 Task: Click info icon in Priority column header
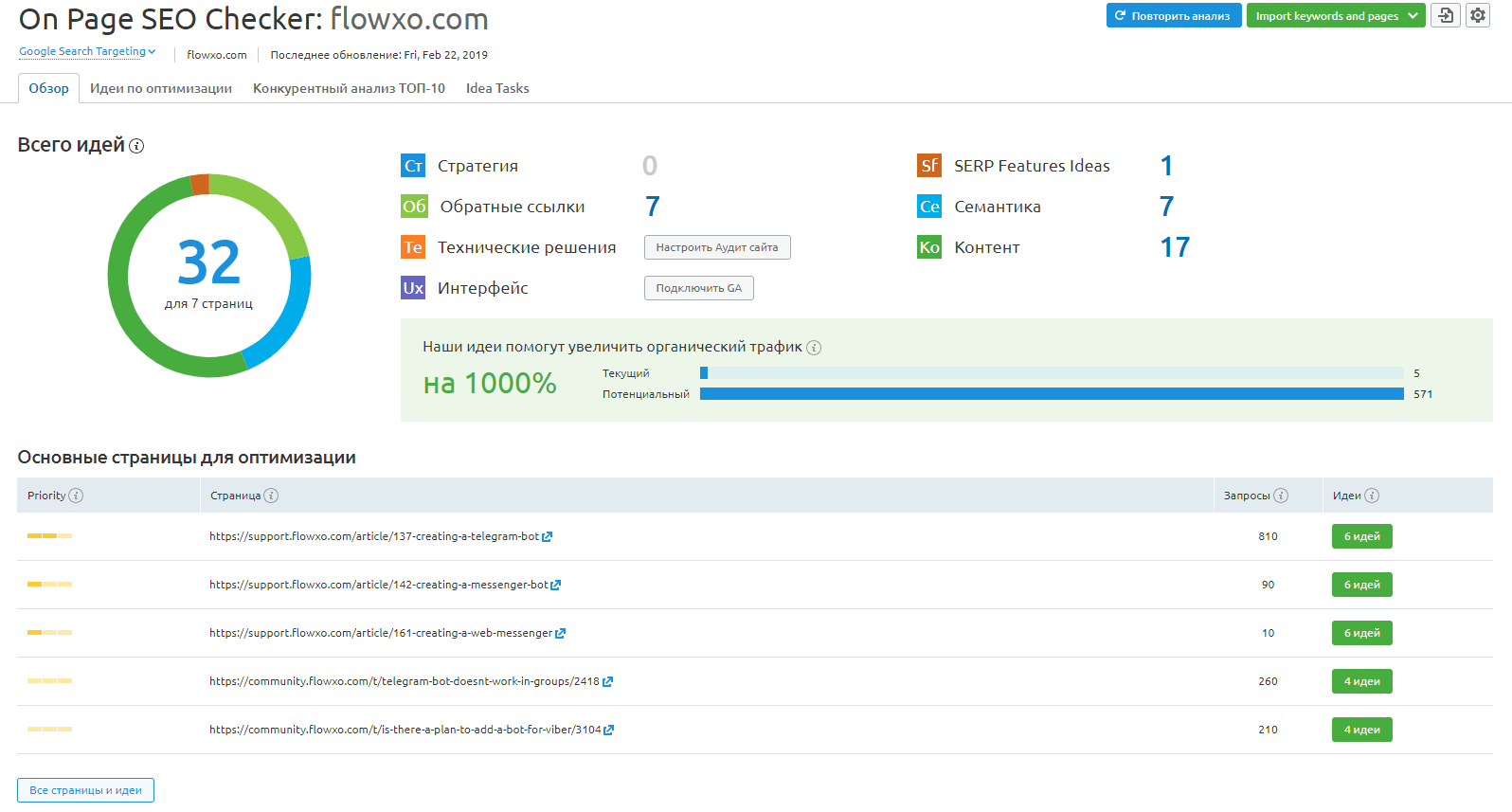point(76,496)
